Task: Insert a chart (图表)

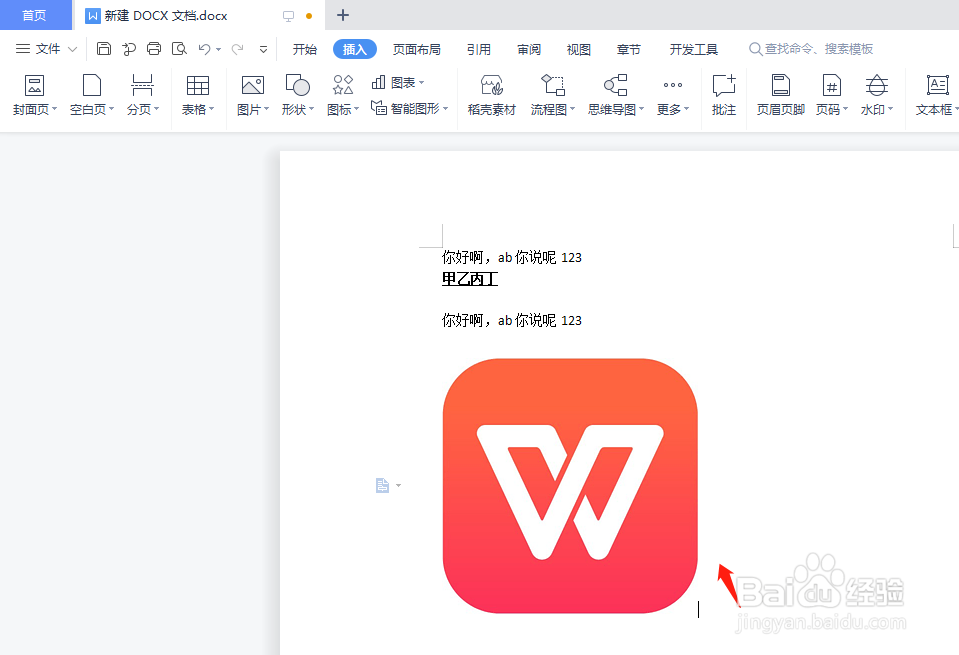Action: click(x=398, y=83)
